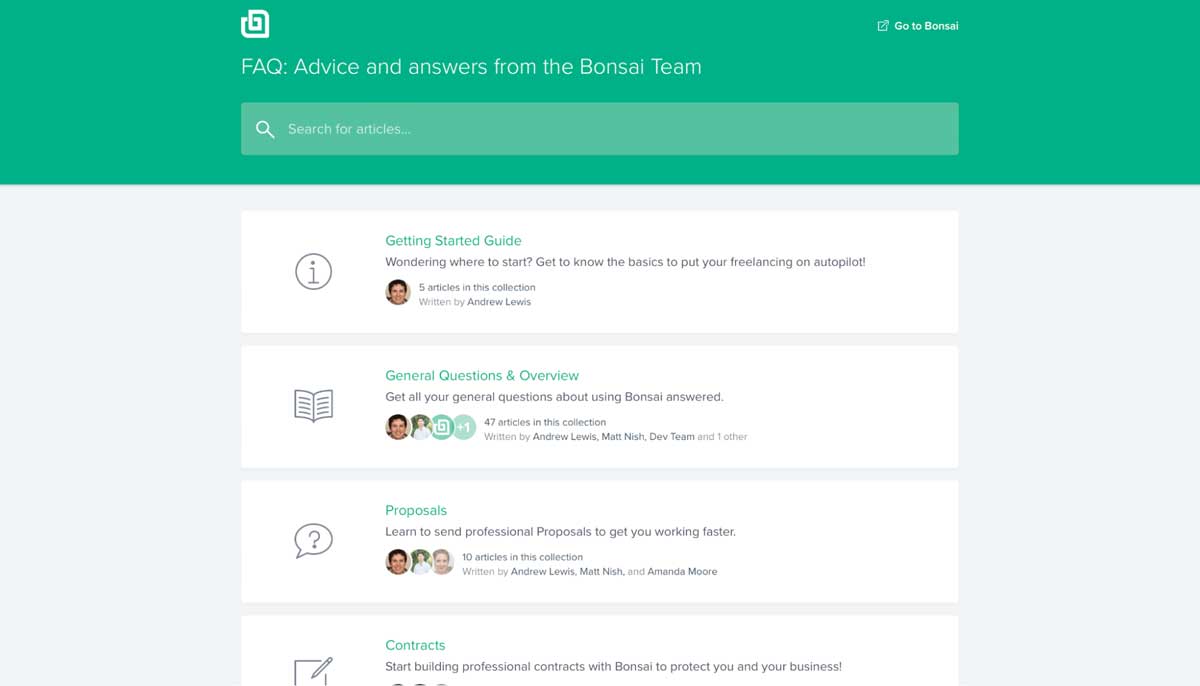This screenshot has height=686, width=1200.
Task: Click the Bonsai logo in the header
Action: tap(255, 23)
